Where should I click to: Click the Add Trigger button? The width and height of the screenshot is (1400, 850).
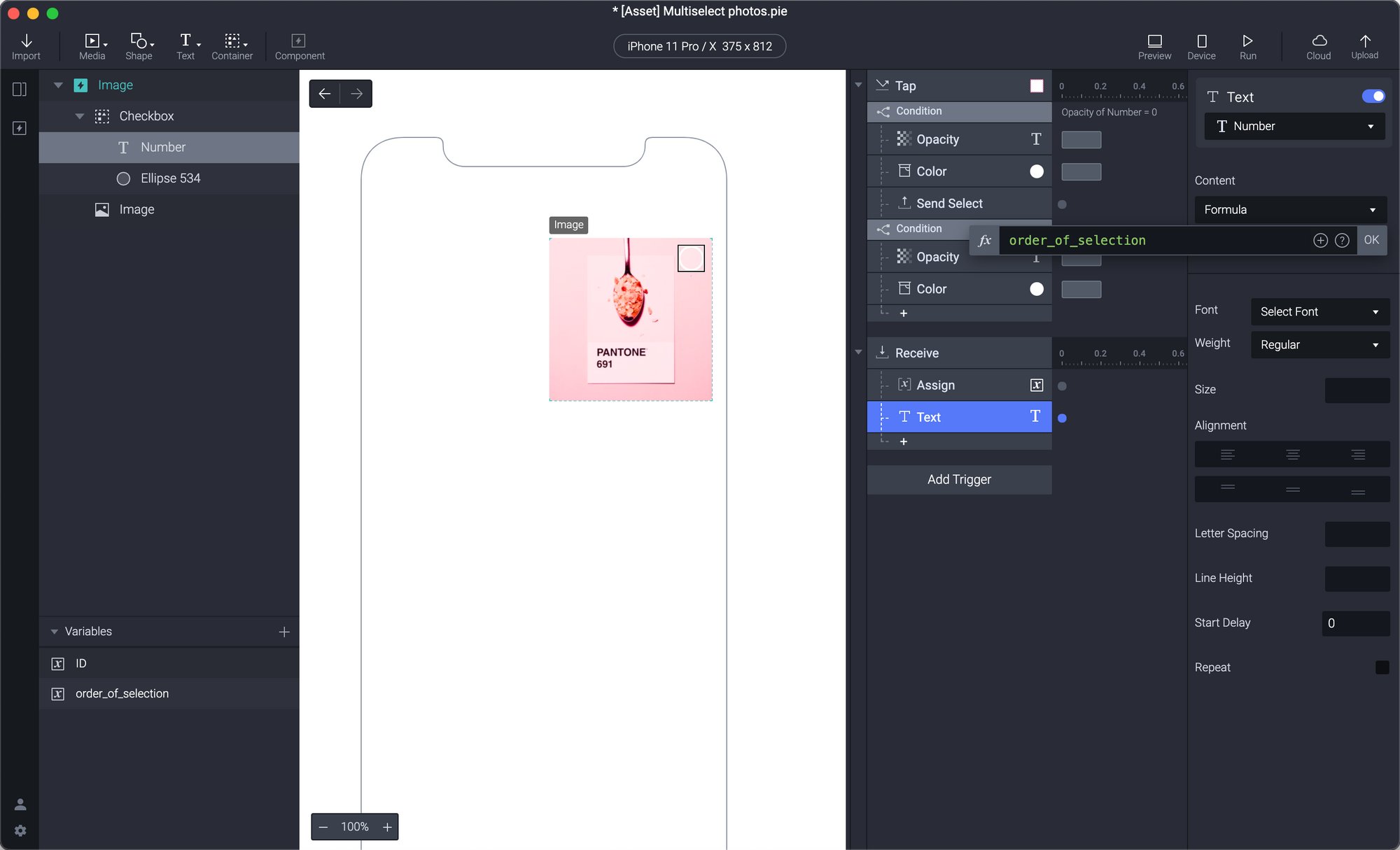pos(959,479)
